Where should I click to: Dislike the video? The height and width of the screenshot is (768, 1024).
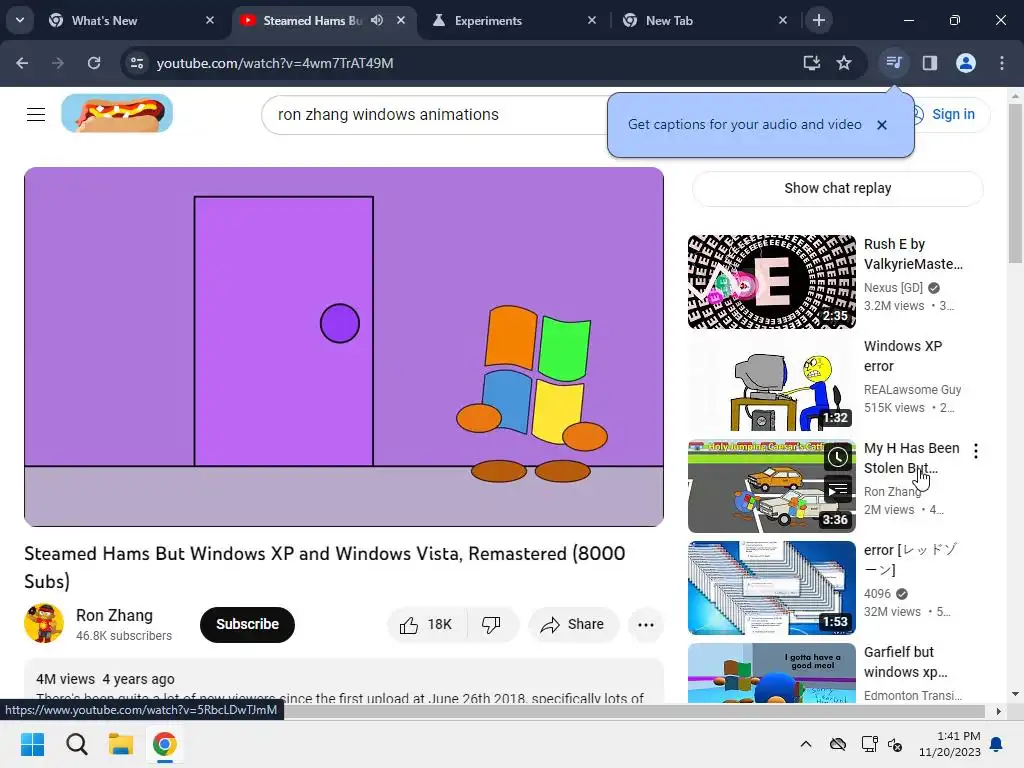(x=492, y=625)
